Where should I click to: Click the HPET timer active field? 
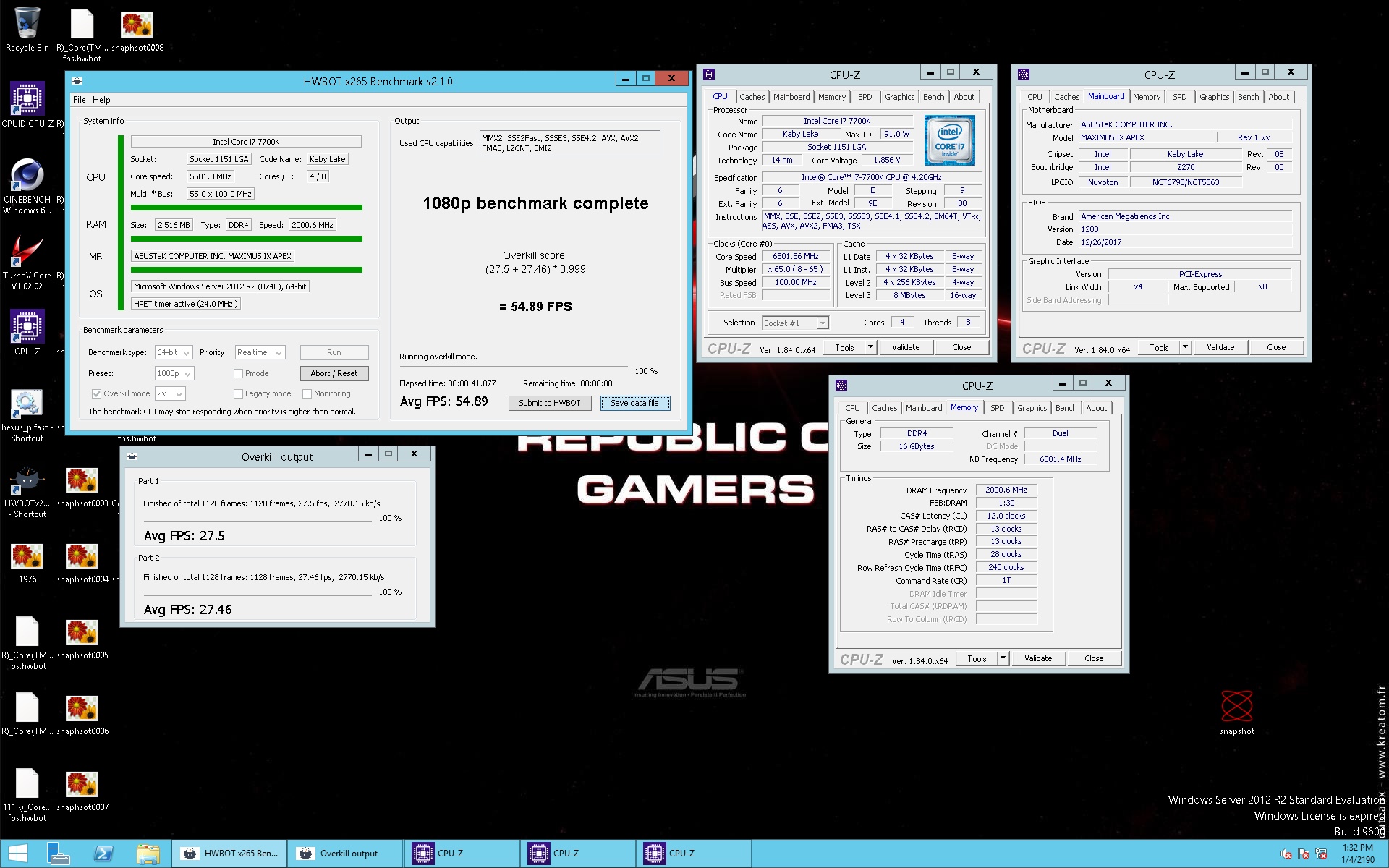[185, 304]
